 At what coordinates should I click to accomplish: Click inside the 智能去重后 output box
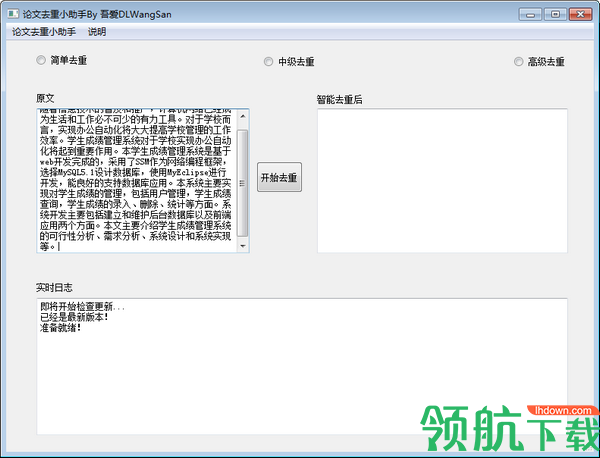(442, 181)
